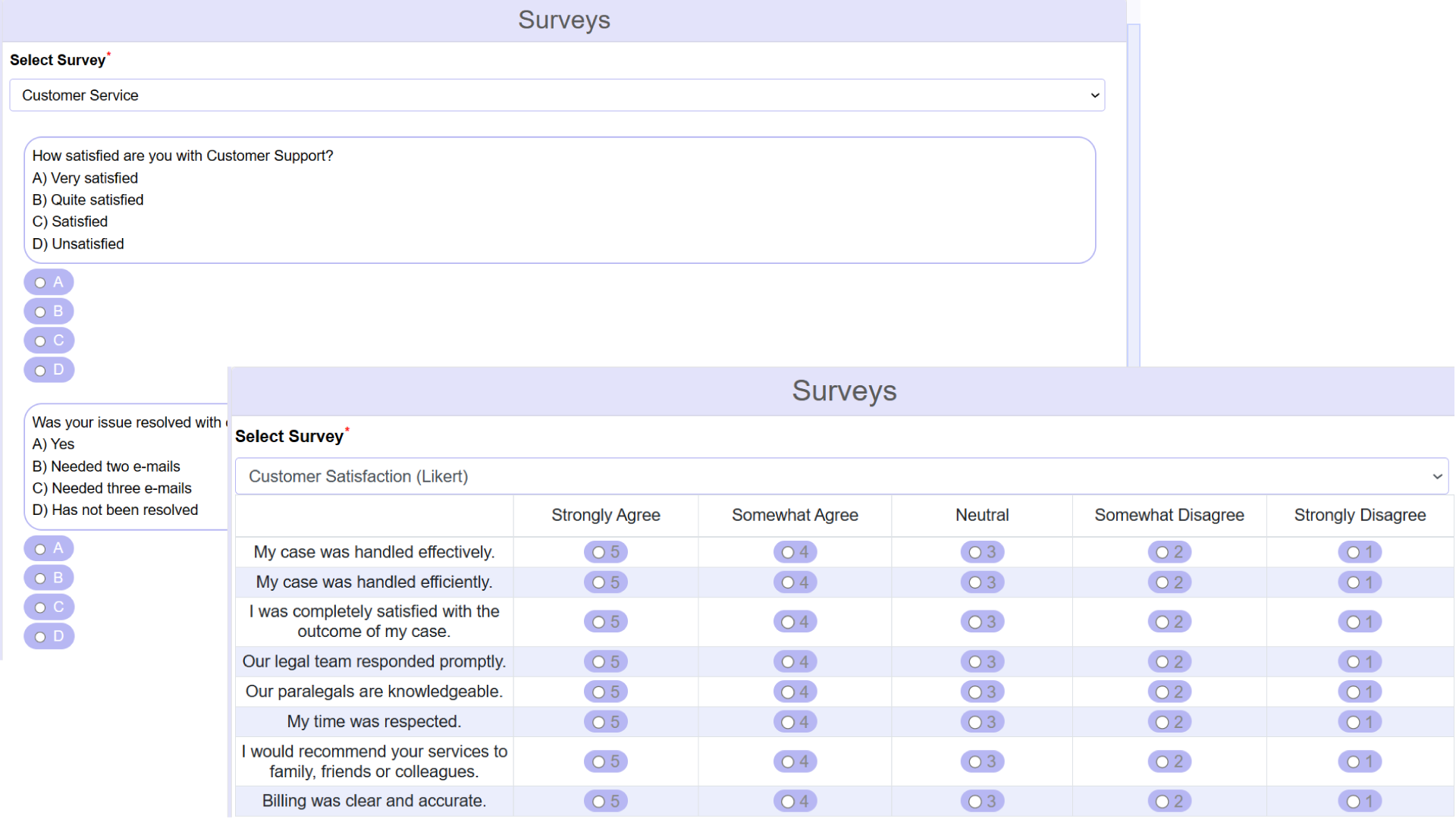Choose Somewhat Disagree for outcome satisfaction statement
Viewport: 1456px width, 819px height.
[1169, 621]
